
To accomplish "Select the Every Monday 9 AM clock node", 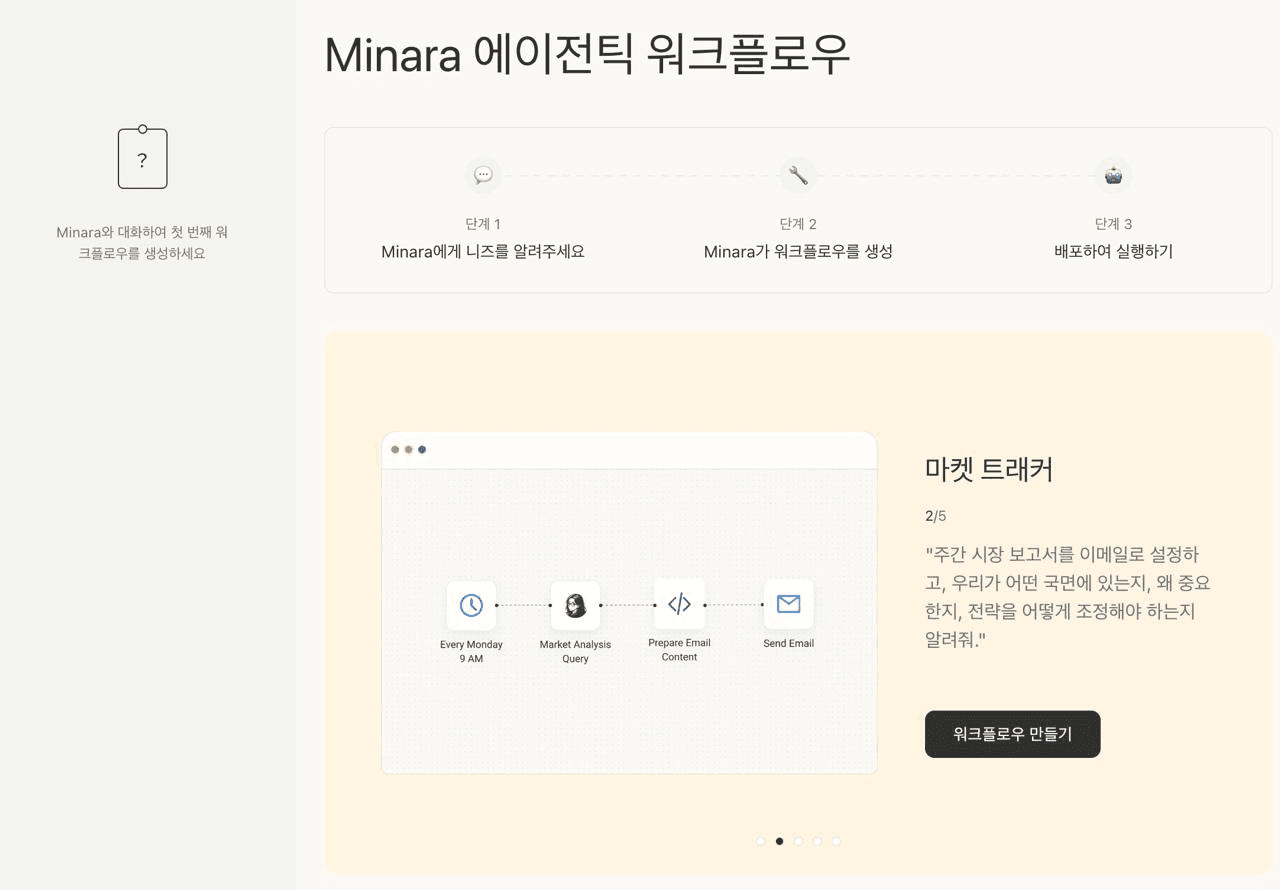I will tap(471, 605).
